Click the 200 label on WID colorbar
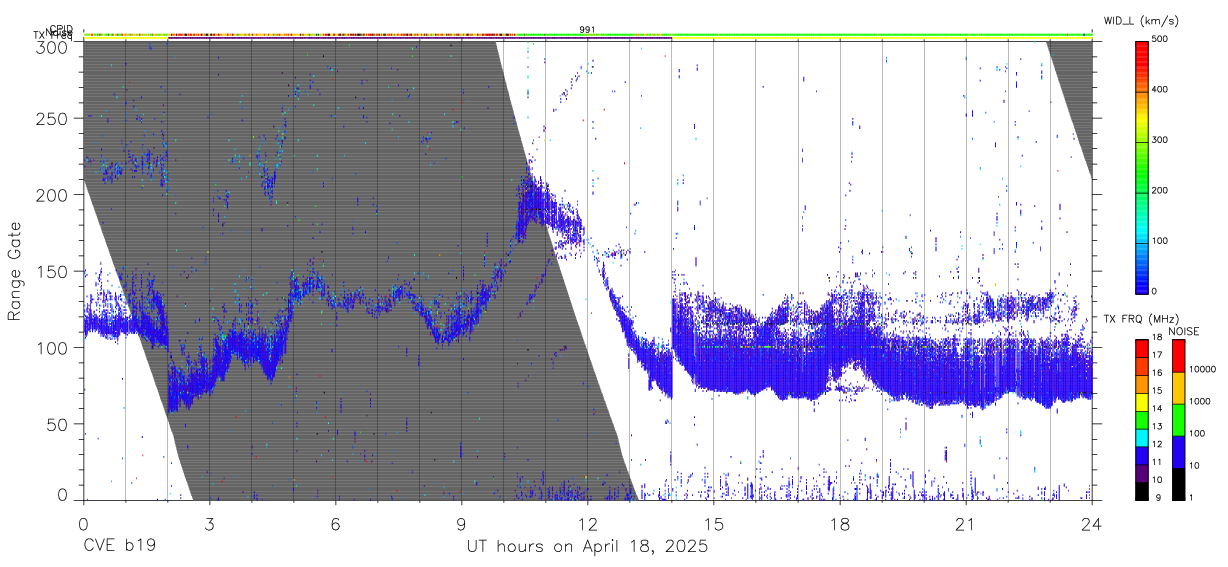Viewport: 1228px width, 567px height. [1162, 190]
